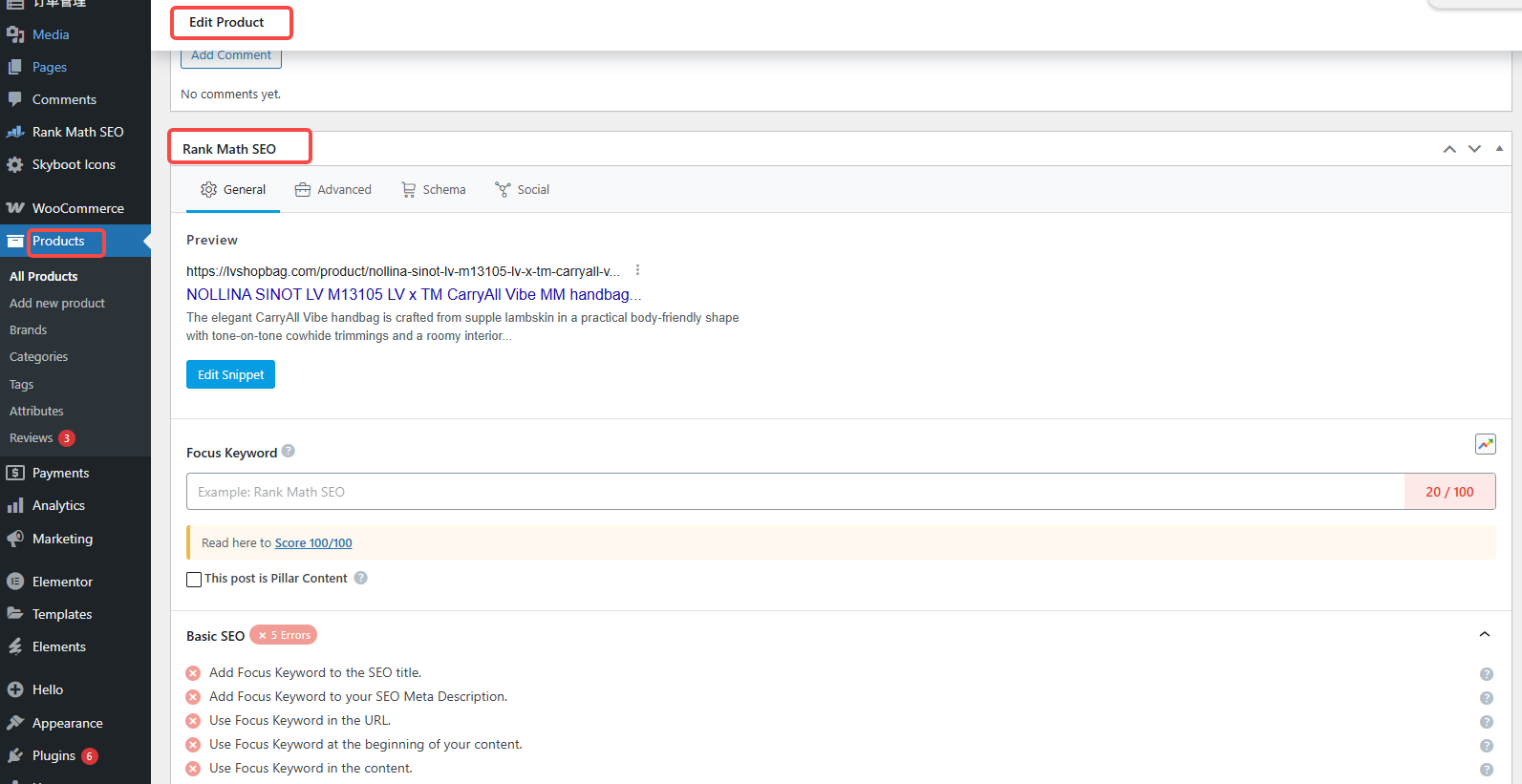1522x784 pixels.
Task: Open Analytics in the sidebar
Action: pos(58,505)
